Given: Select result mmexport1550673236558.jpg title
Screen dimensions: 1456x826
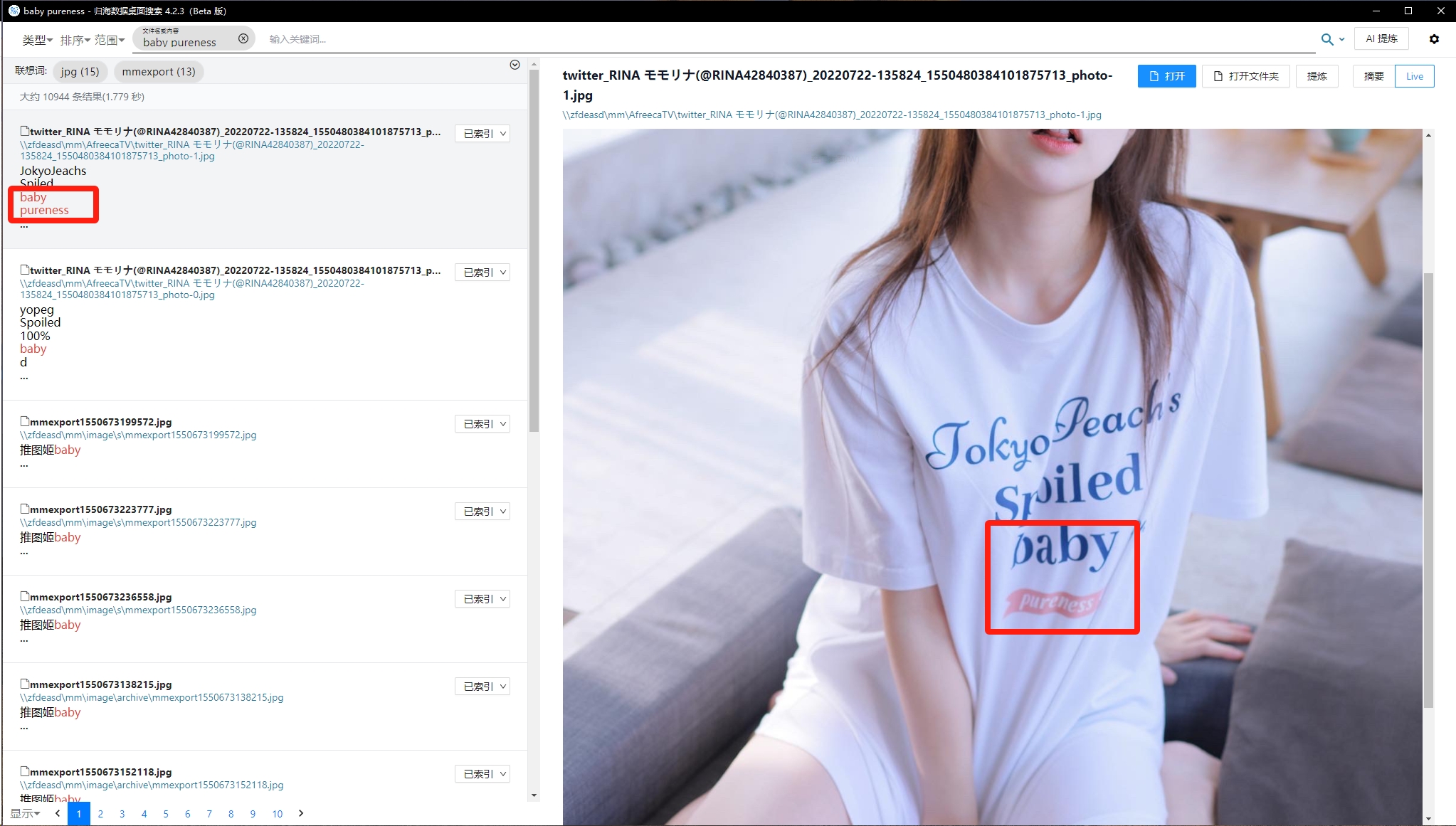Looking at the screenshot, I should (x=100, y=597).
